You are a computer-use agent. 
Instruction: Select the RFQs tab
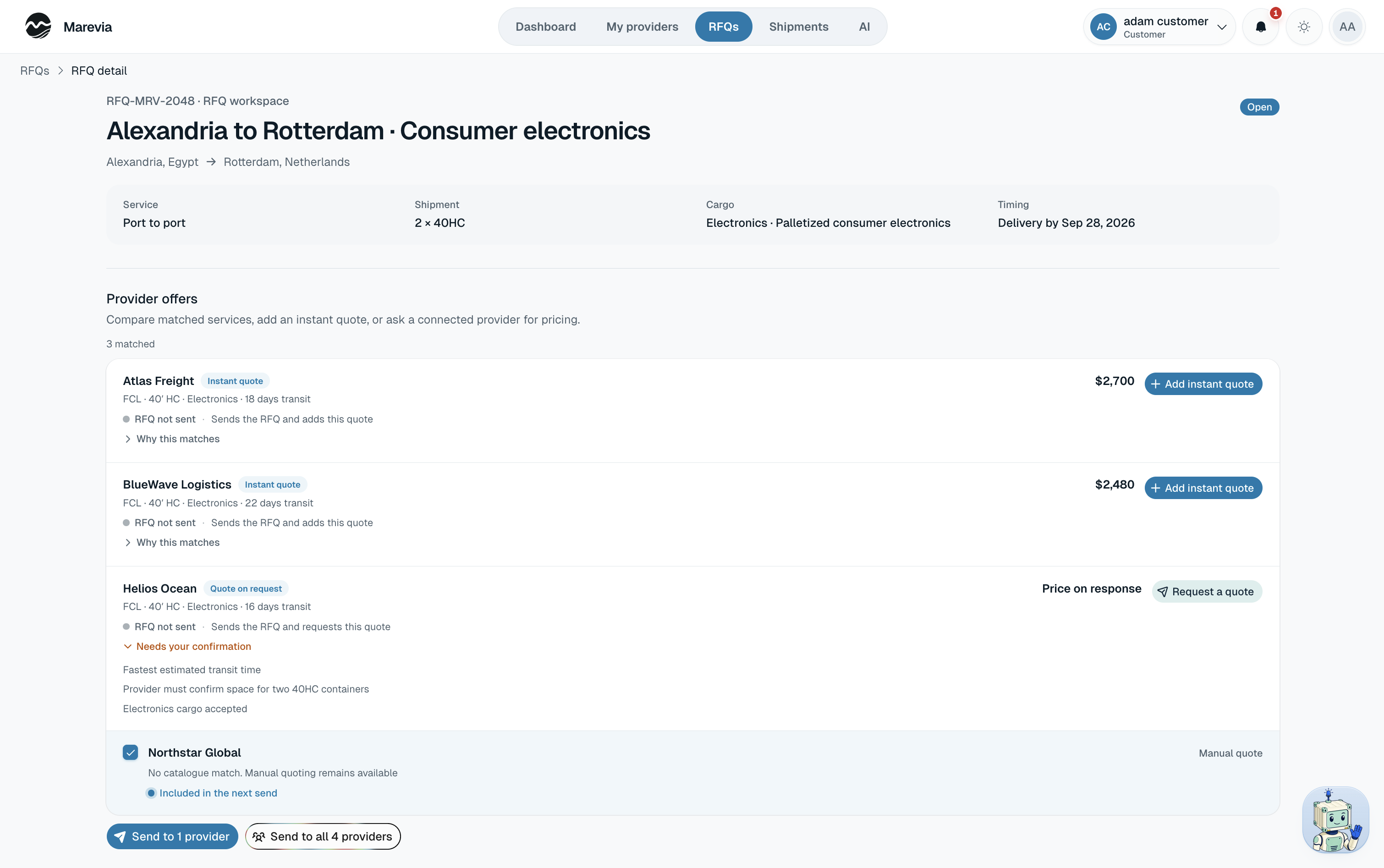click(723, 27)
